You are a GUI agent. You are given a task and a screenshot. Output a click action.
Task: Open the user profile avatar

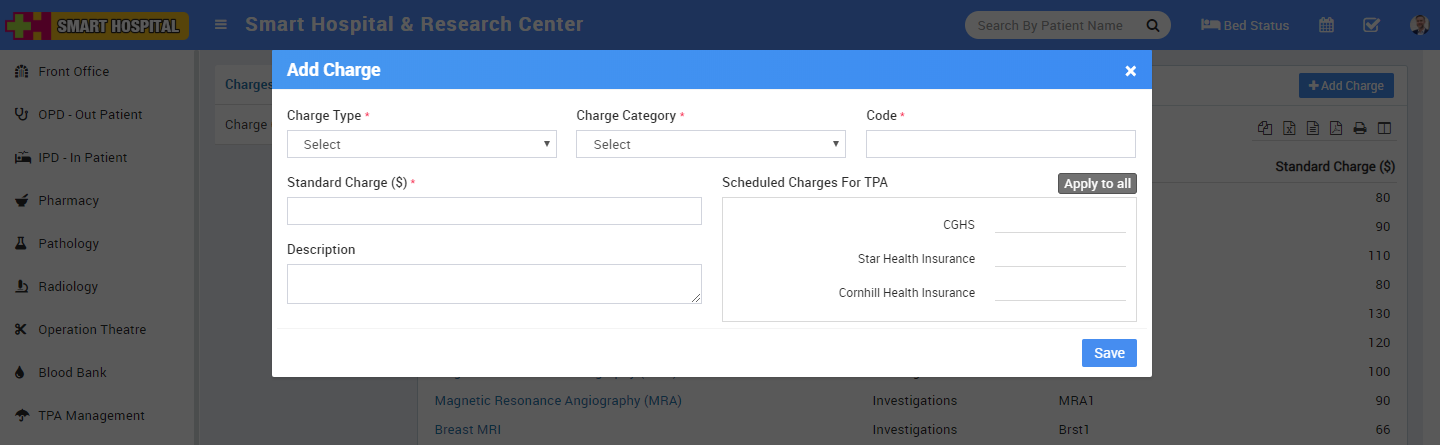click(x=1419, y=25)
